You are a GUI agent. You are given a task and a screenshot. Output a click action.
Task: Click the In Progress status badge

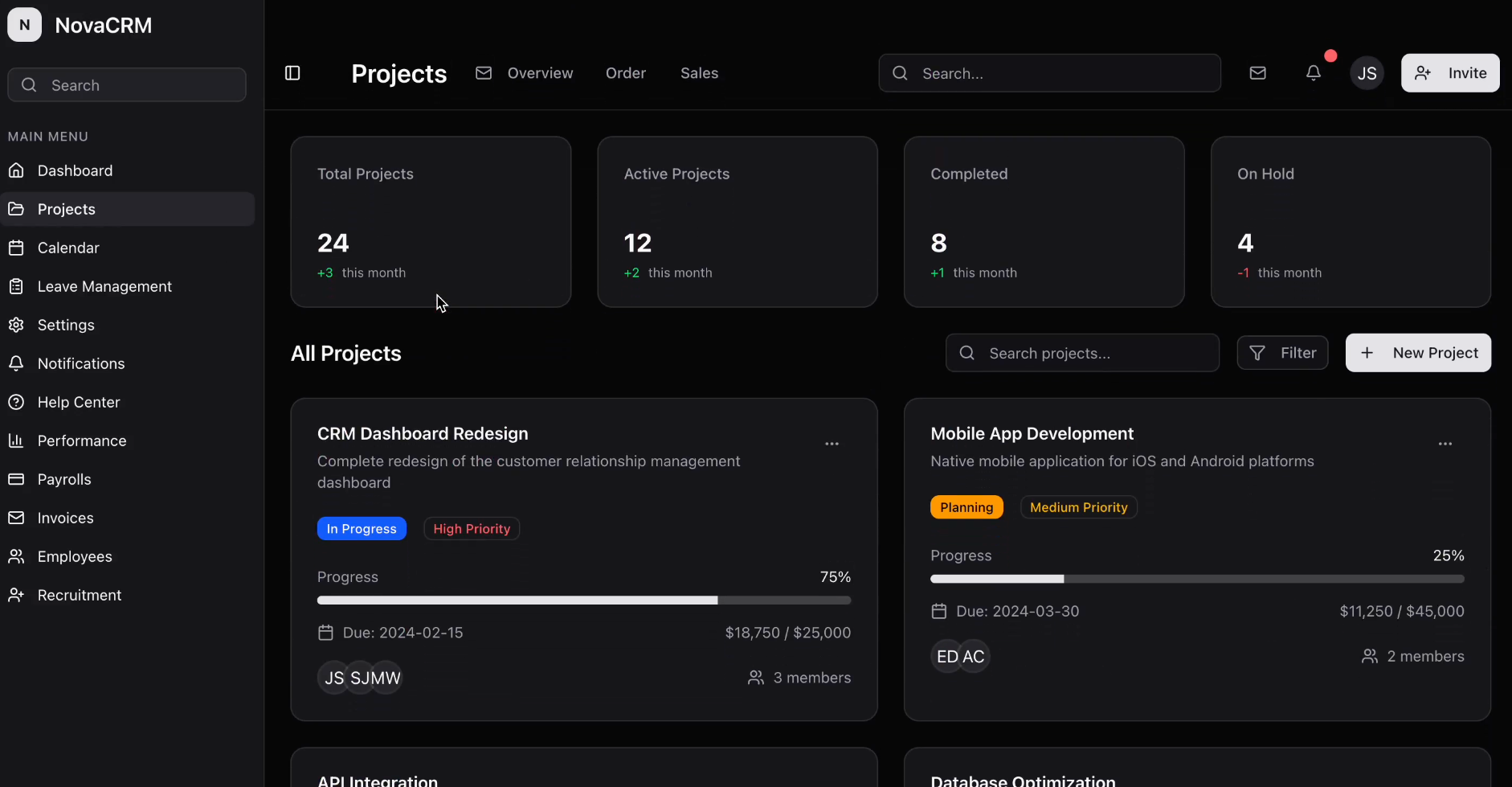pos(362,529)
